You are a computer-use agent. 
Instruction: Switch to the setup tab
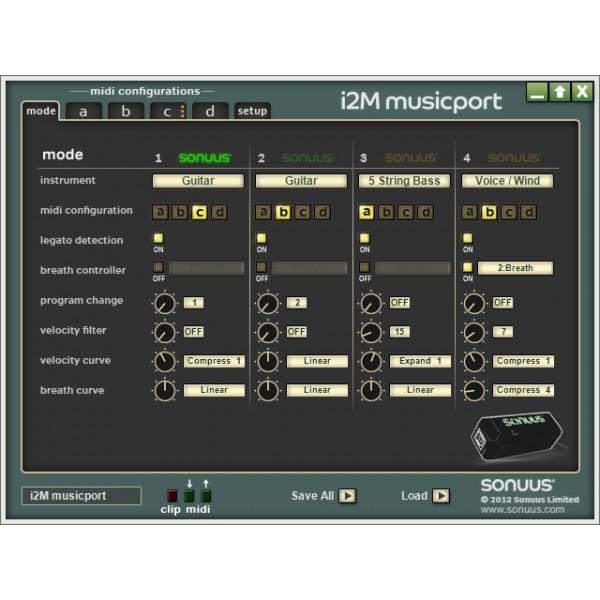pos(252,111)
